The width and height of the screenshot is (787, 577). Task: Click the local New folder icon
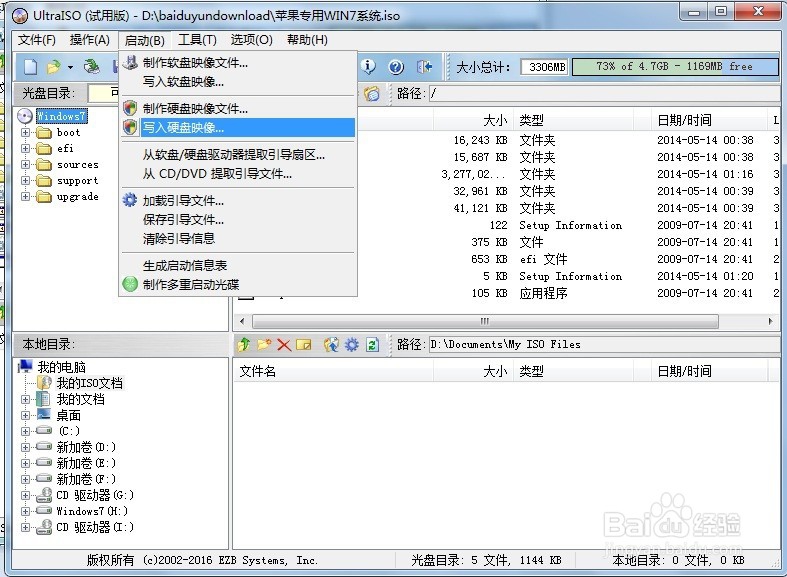click(x=264, y=345)
